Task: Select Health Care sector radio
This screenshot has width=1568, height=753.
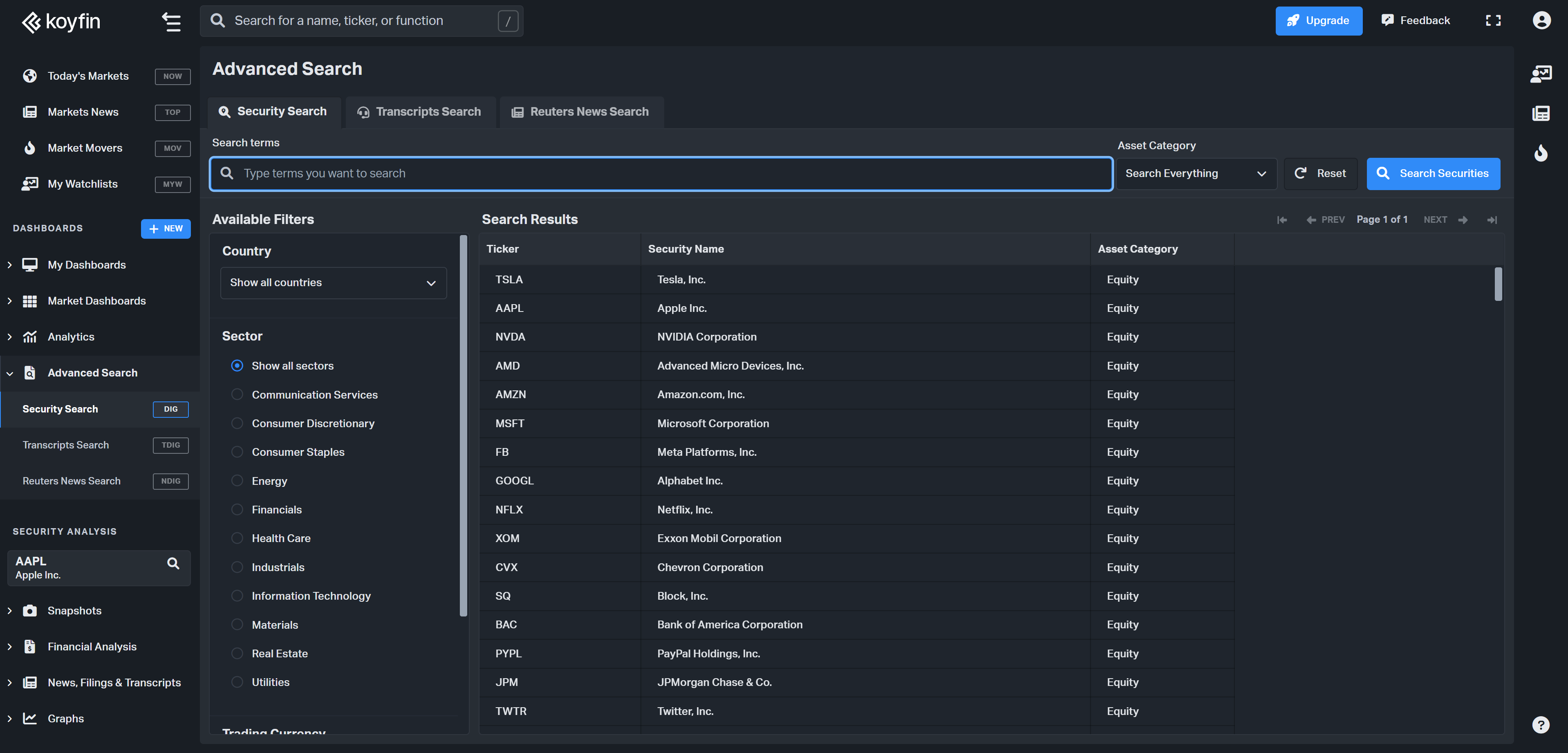Action: [x=237, y=538]
